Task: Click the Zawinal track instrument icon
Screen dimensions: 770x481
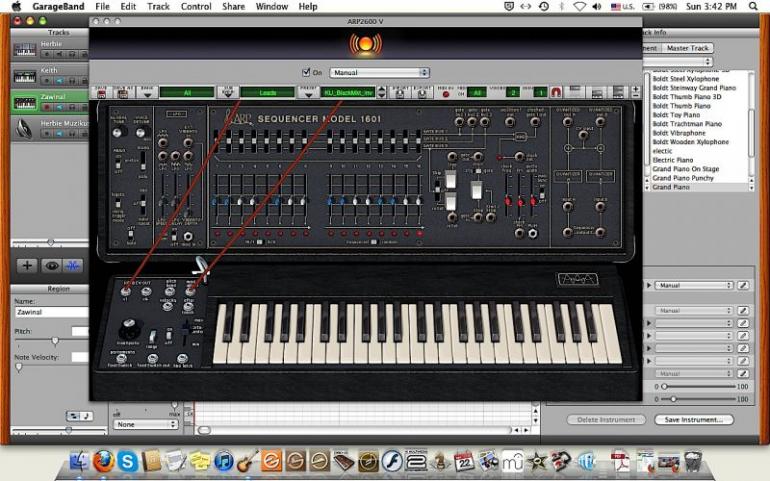Action: pyautogui.click(x=25, y=103)
